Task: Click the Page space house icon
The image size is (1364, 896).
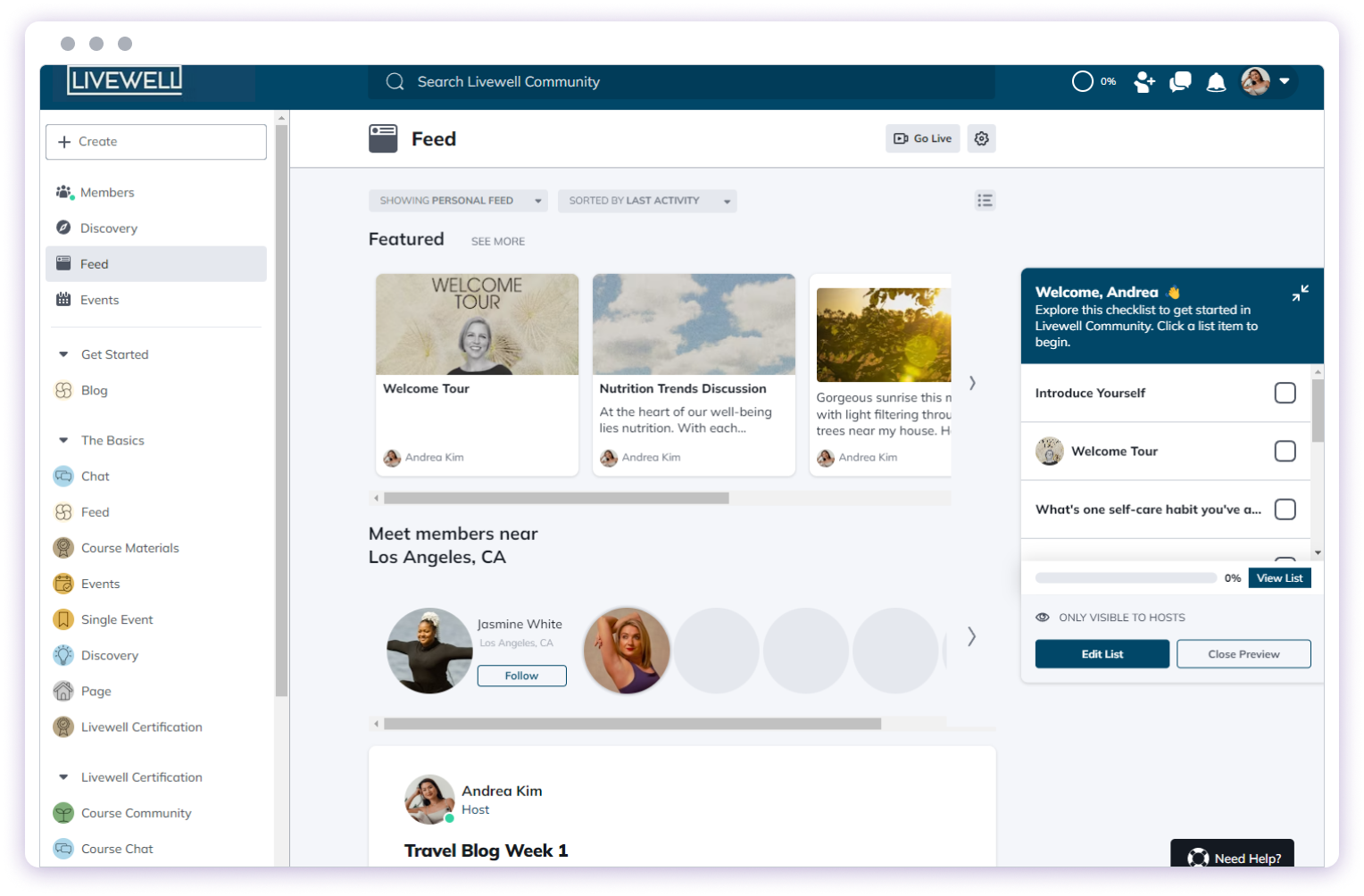Action: [x=63, y=691]
